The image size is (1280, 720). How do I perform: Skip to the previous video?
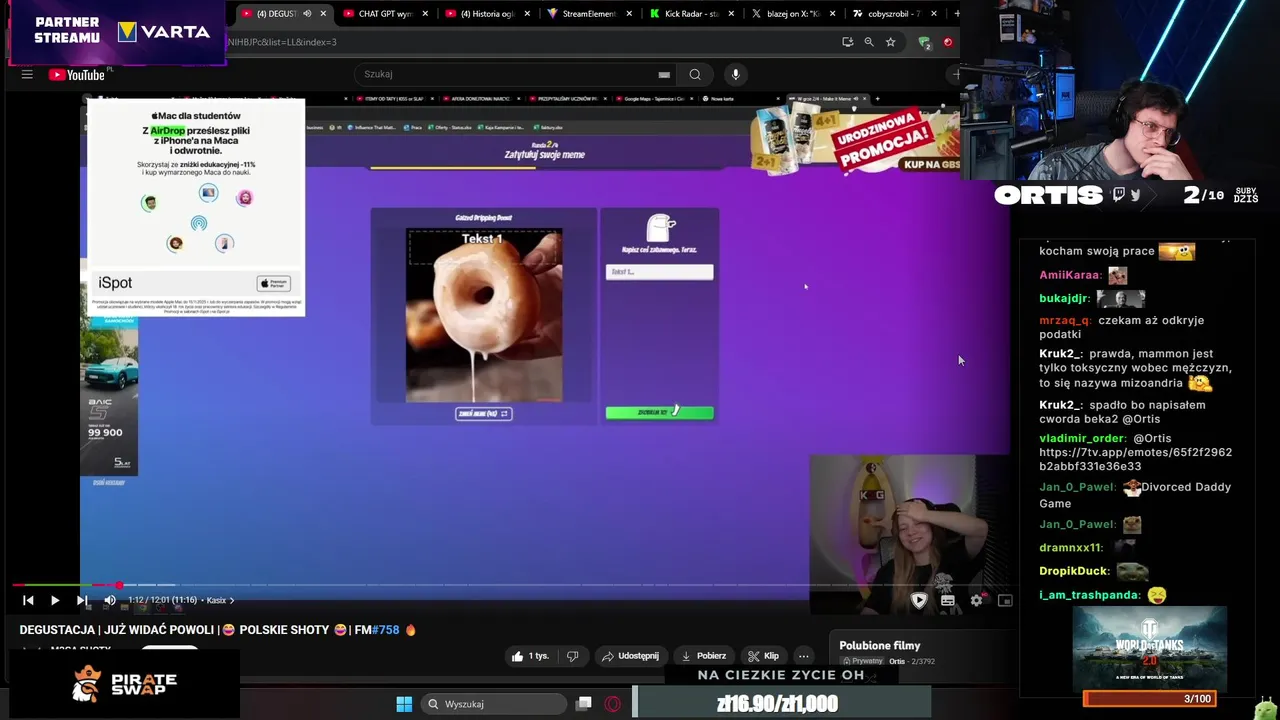[x=28, y=600]
